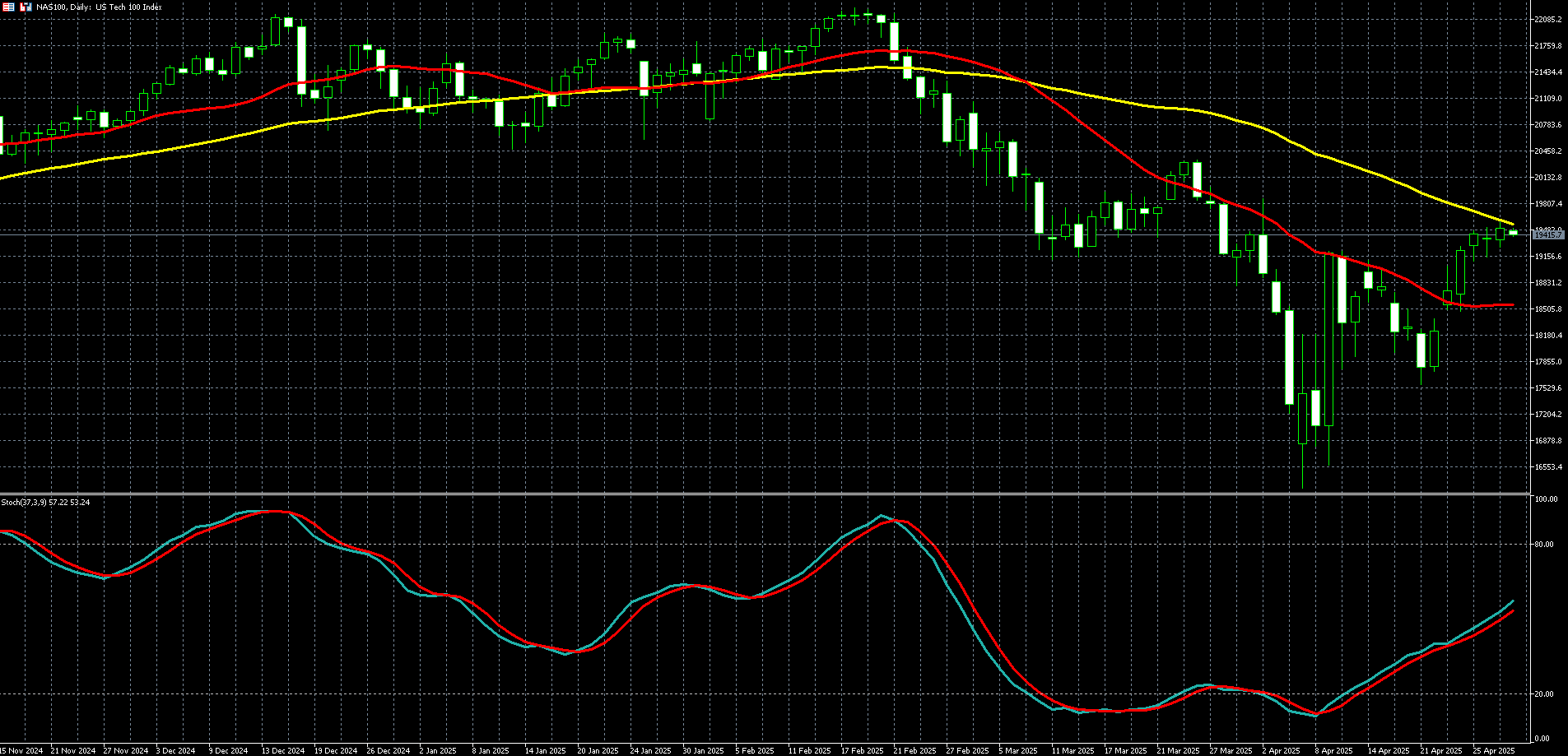Click the 21759.8 price scale label
1568x756 pixels.
tap(1548, 46)
